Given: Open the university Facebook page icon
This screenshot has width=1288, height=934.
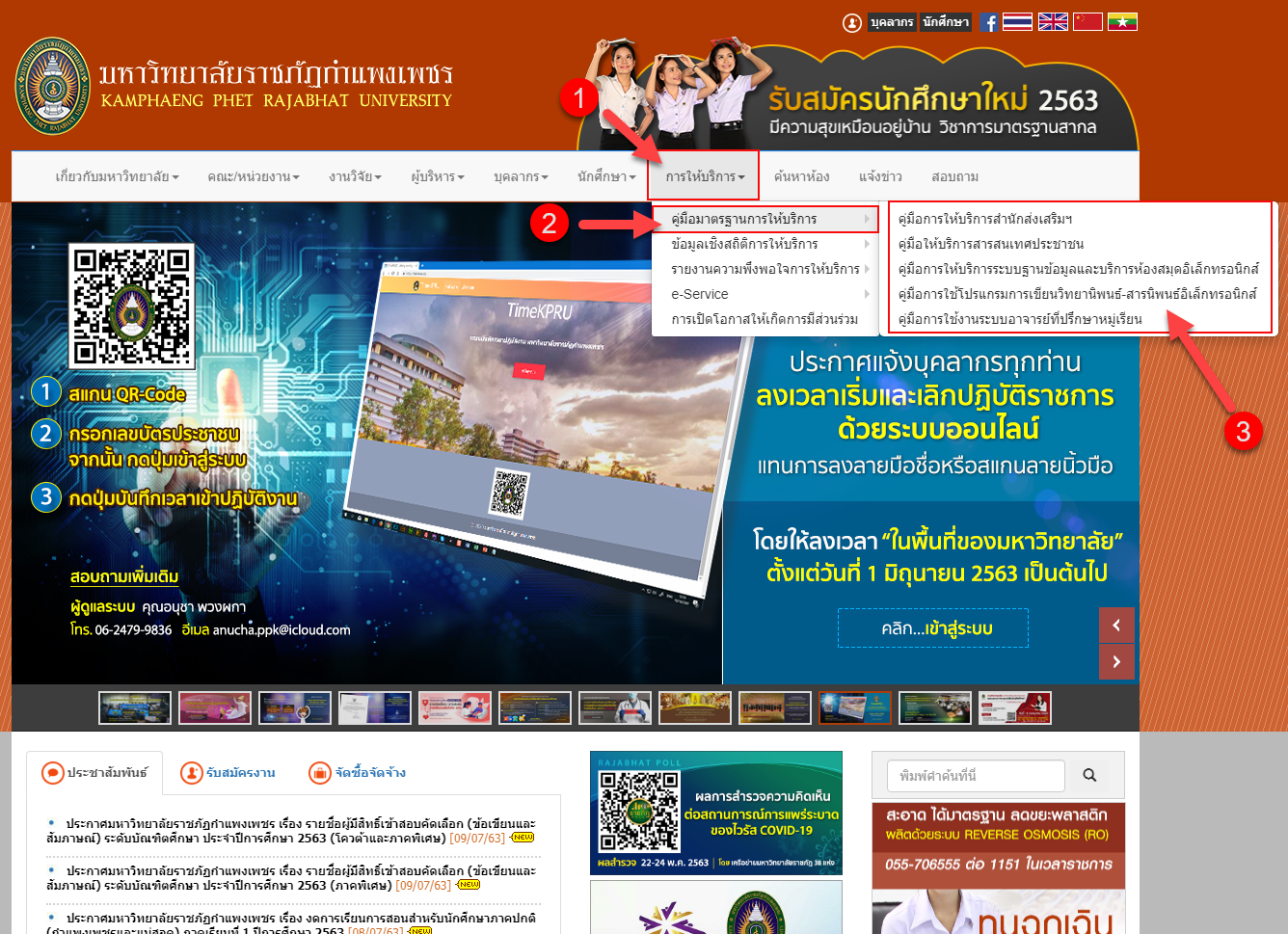Looking at the screenshot, I should [x=989, y=22].
